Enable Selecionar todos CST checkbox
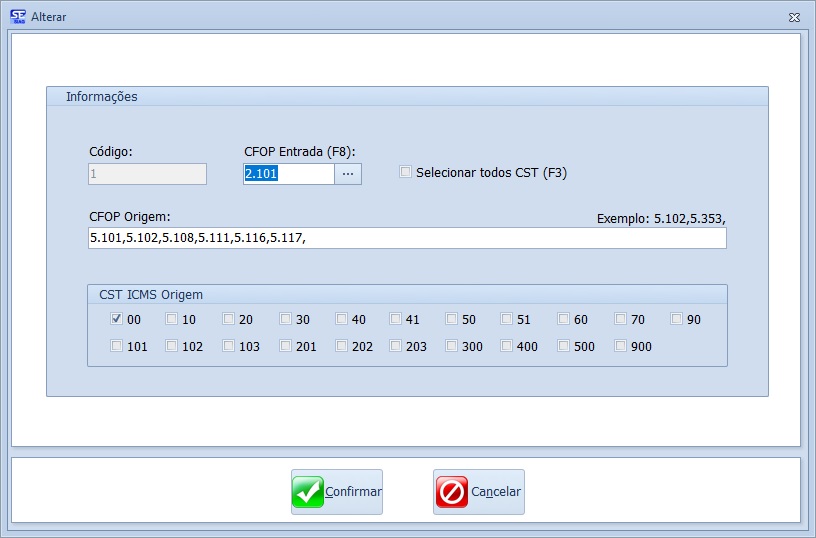816x538 pixels. [406, 172]
